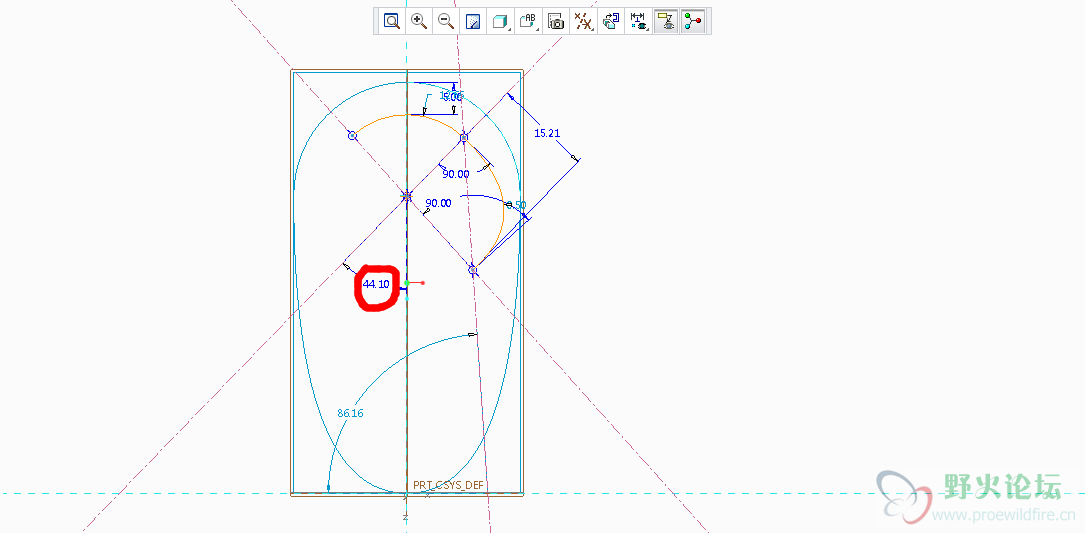Select the 44.10 dimension value
Image resolution: width=1085 pixels, height=533 pixels.
[376, 284]
